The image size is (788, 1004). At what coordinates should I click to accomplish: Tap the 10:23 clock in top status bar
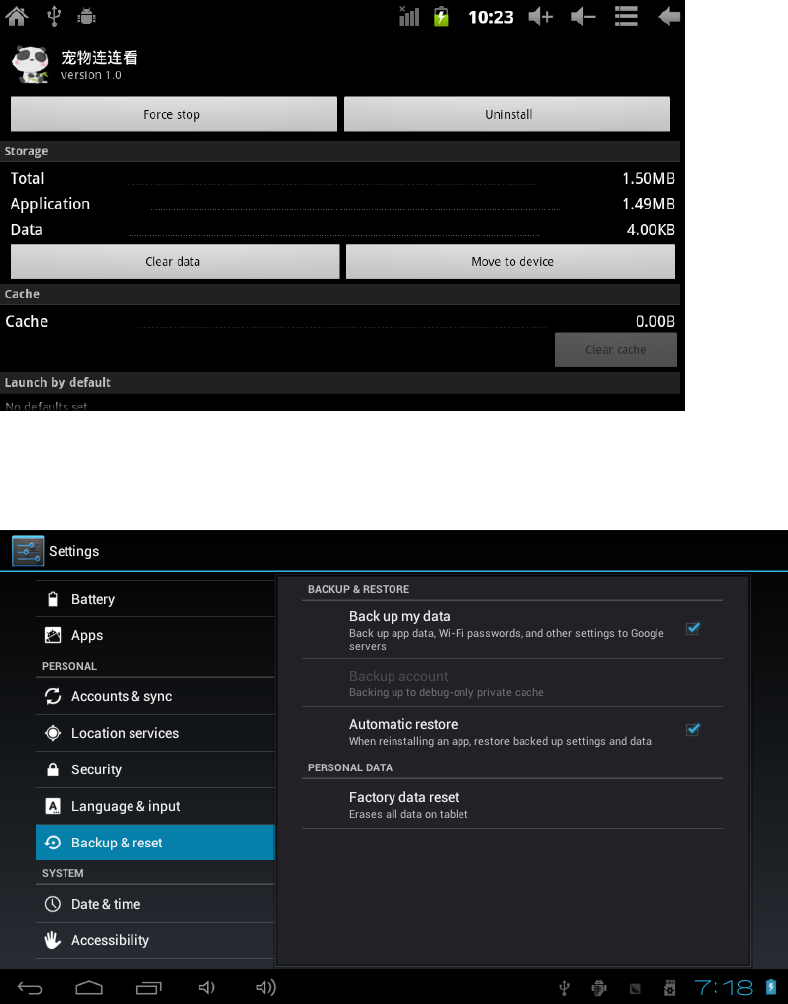click(x=491, y=17)
